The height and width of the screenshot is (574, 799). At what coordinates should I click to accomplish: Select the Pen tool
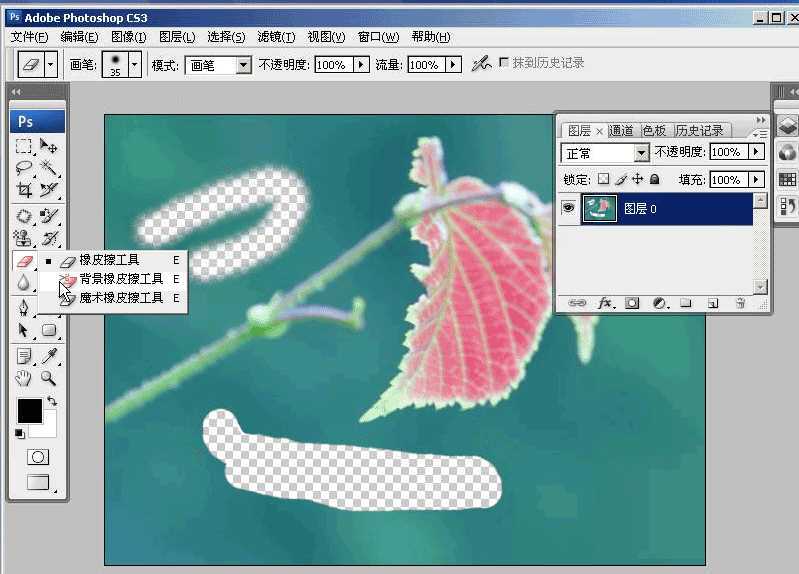coord(23,307)
